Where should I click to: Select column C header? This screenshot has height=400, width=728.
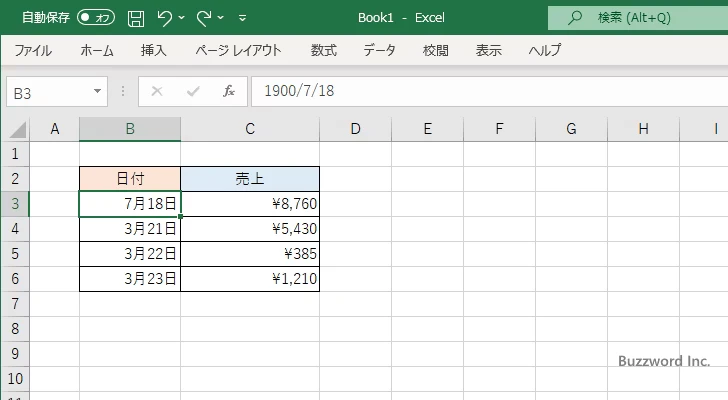tap(250, 129)
